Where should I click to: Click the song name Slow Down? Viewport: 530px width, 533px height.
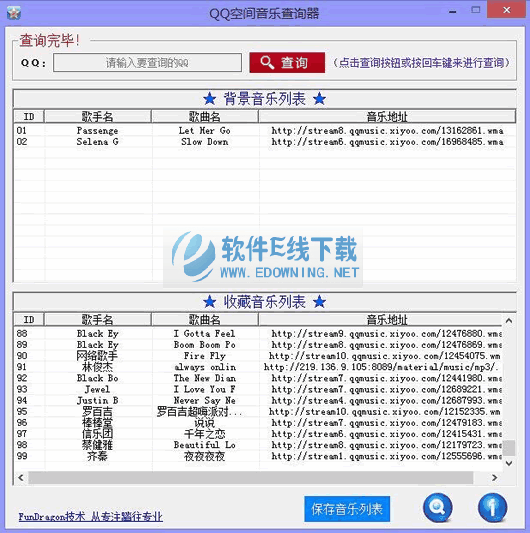[x=205, y=142]
